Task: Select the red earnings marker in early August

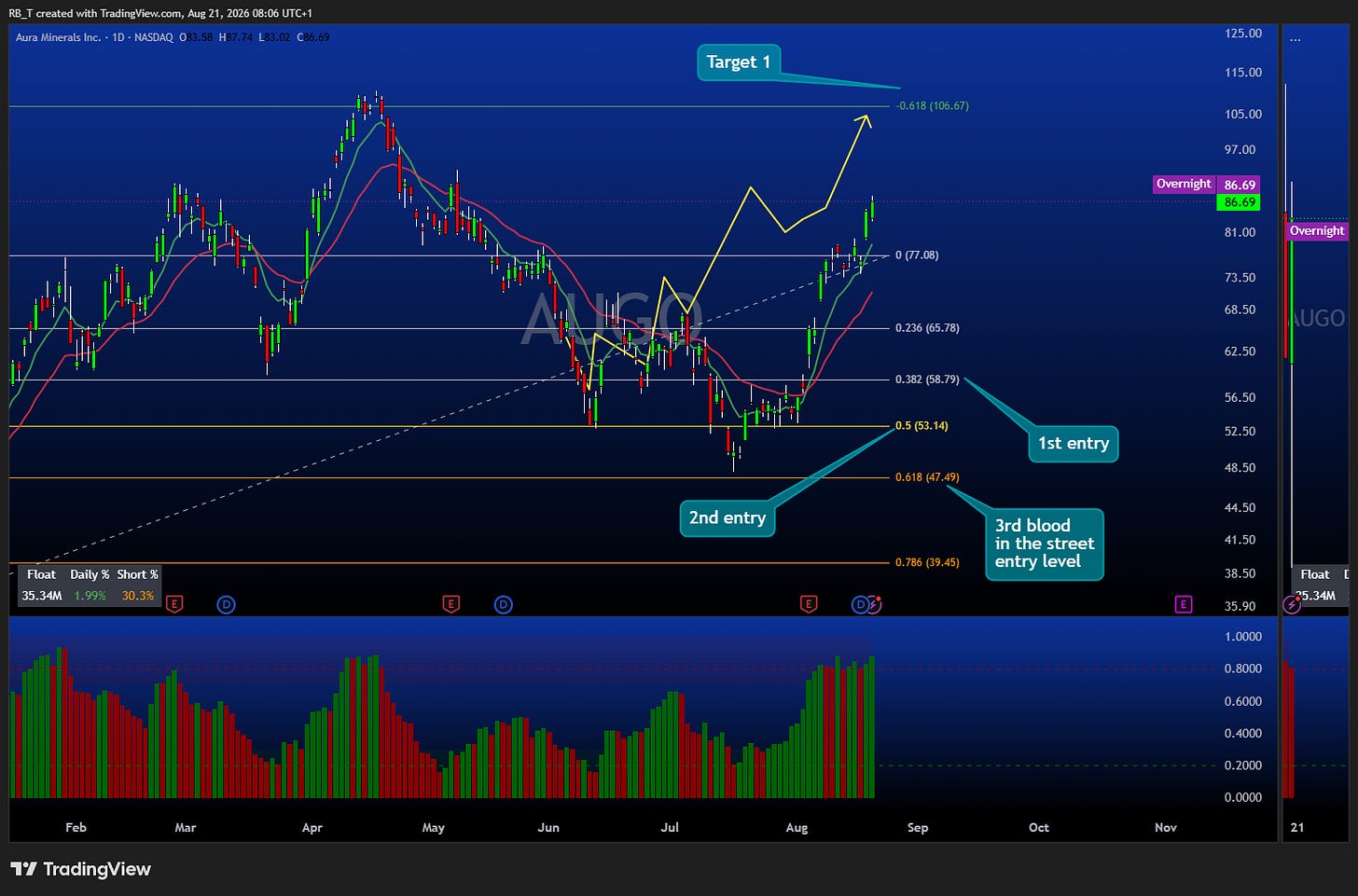Action: (x=808, y=604)
